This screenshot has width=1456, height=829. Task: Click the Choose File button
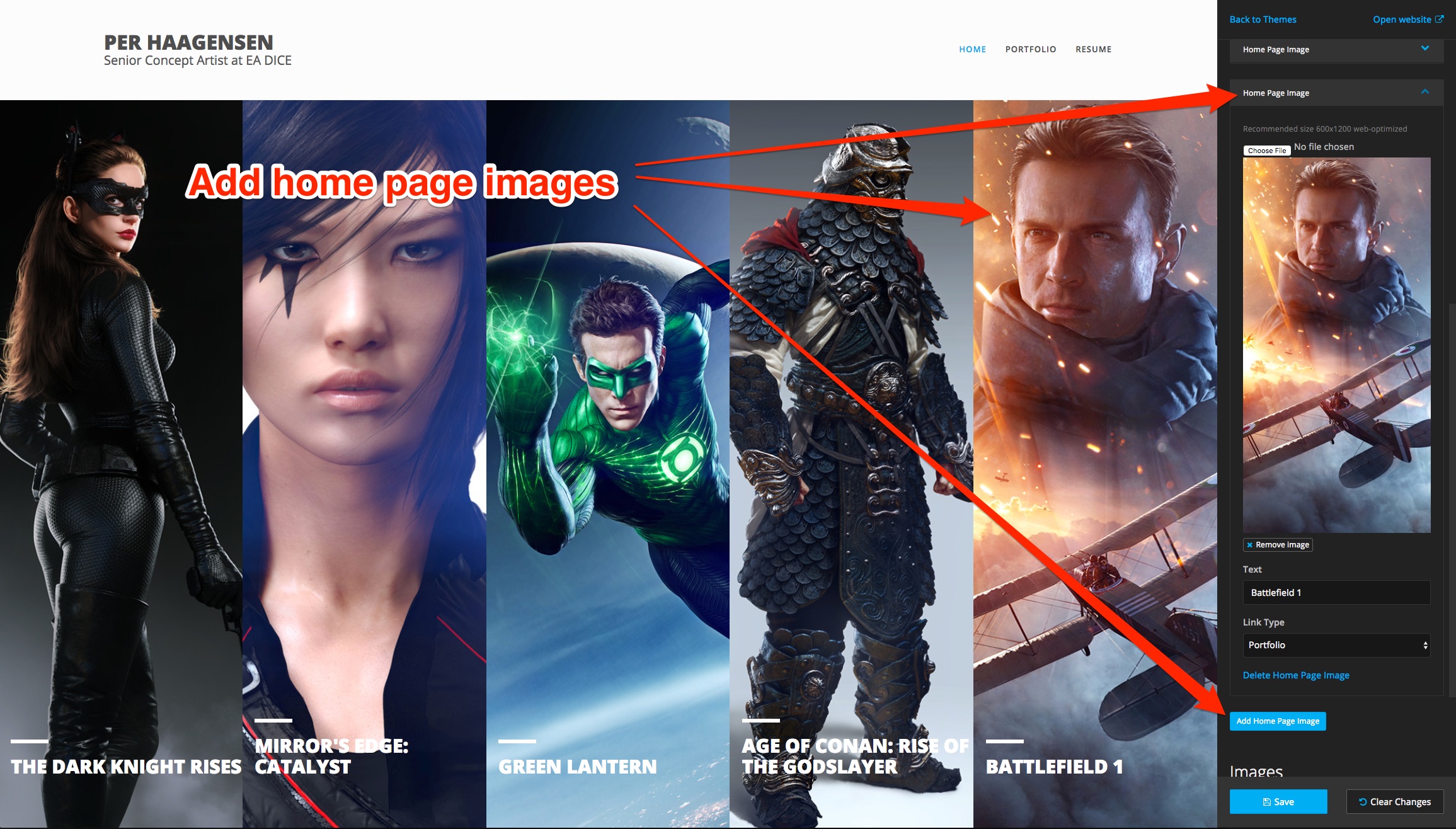tap(1266, 151)
